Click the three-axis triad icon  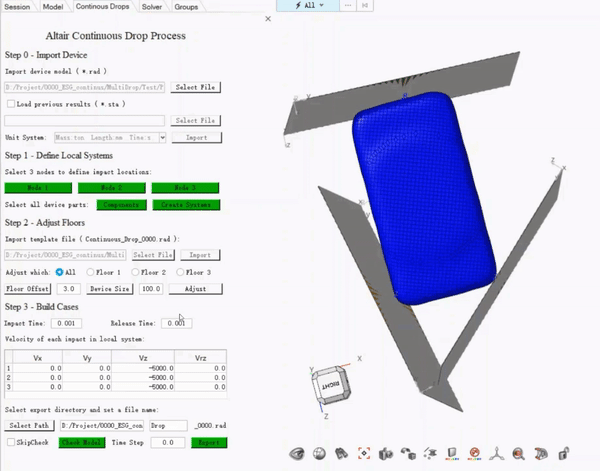(x=497, y=454)
